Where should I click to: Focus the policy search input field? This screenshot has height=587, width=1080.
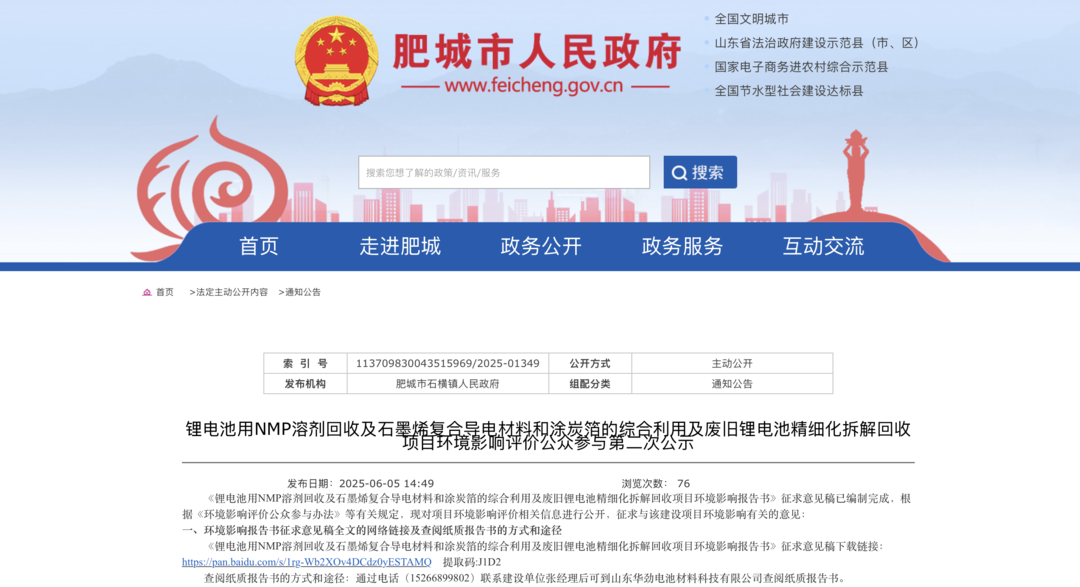(503, 172)
